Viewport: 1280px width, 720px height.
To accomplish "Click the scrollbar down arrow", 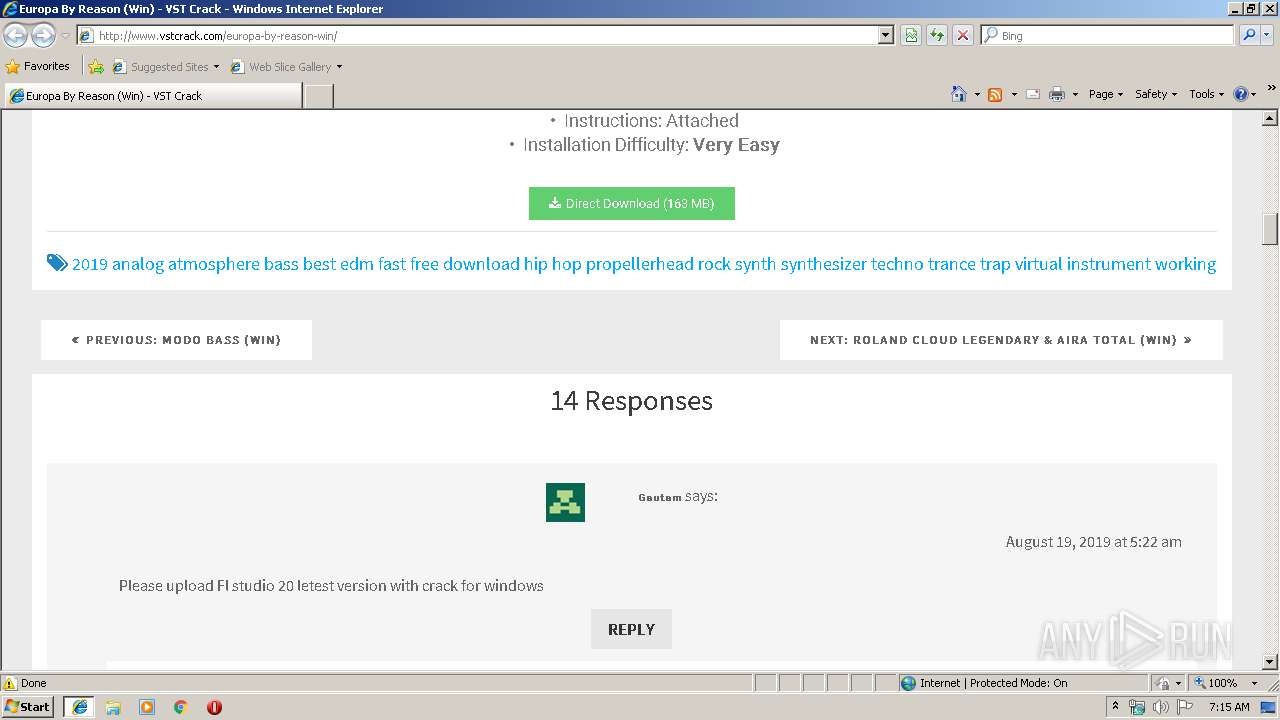I will click(1270, 662).
